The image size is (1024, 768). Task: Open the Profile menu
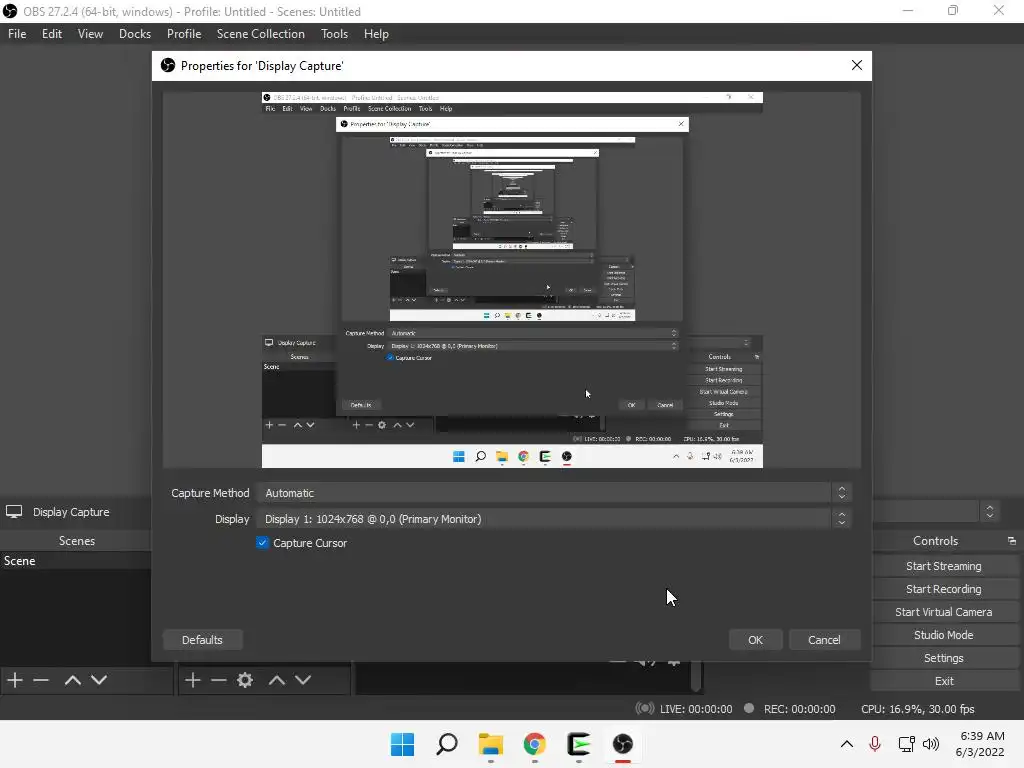184,34
